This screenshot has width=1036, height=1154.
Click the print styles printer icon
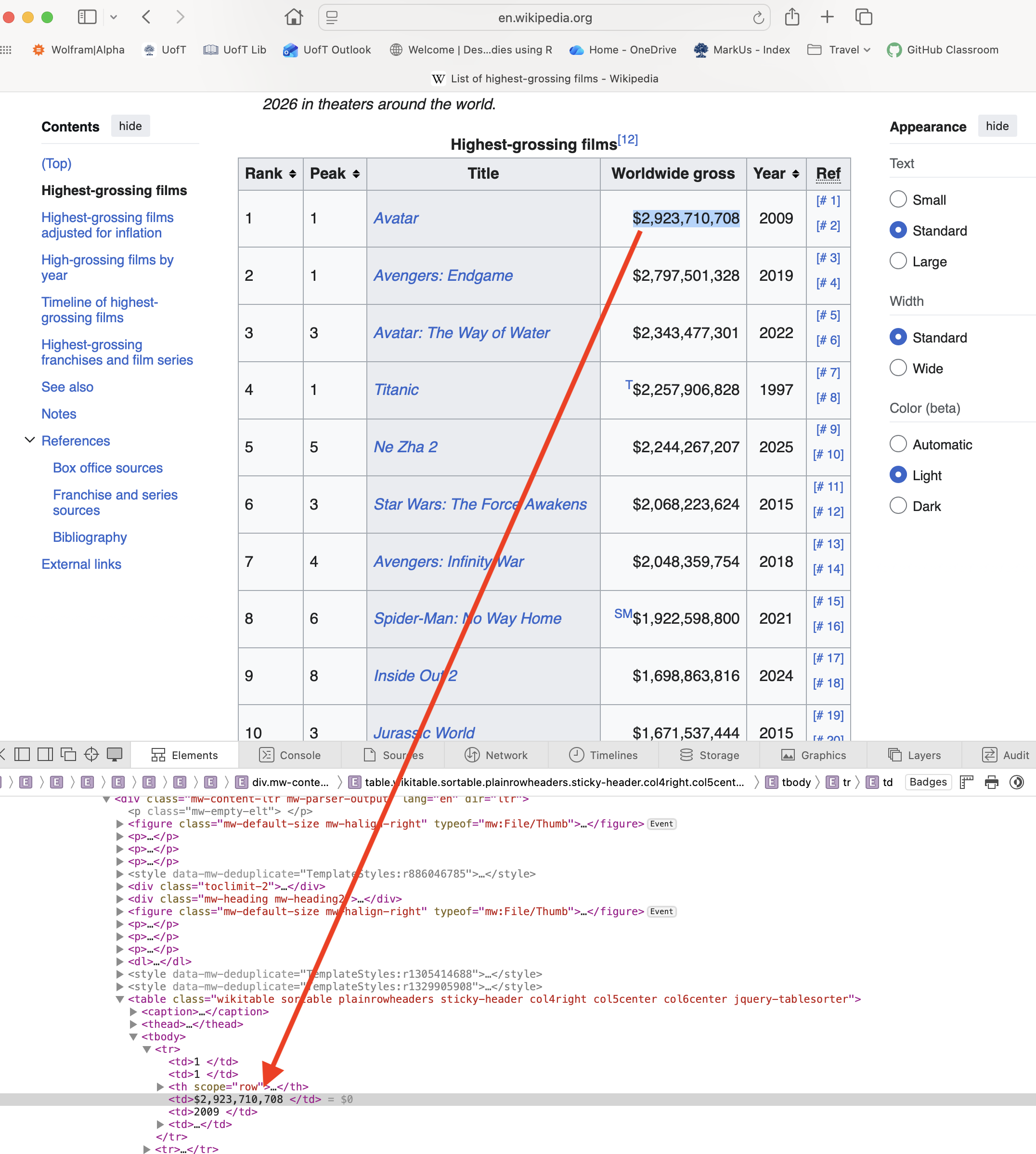992,782
